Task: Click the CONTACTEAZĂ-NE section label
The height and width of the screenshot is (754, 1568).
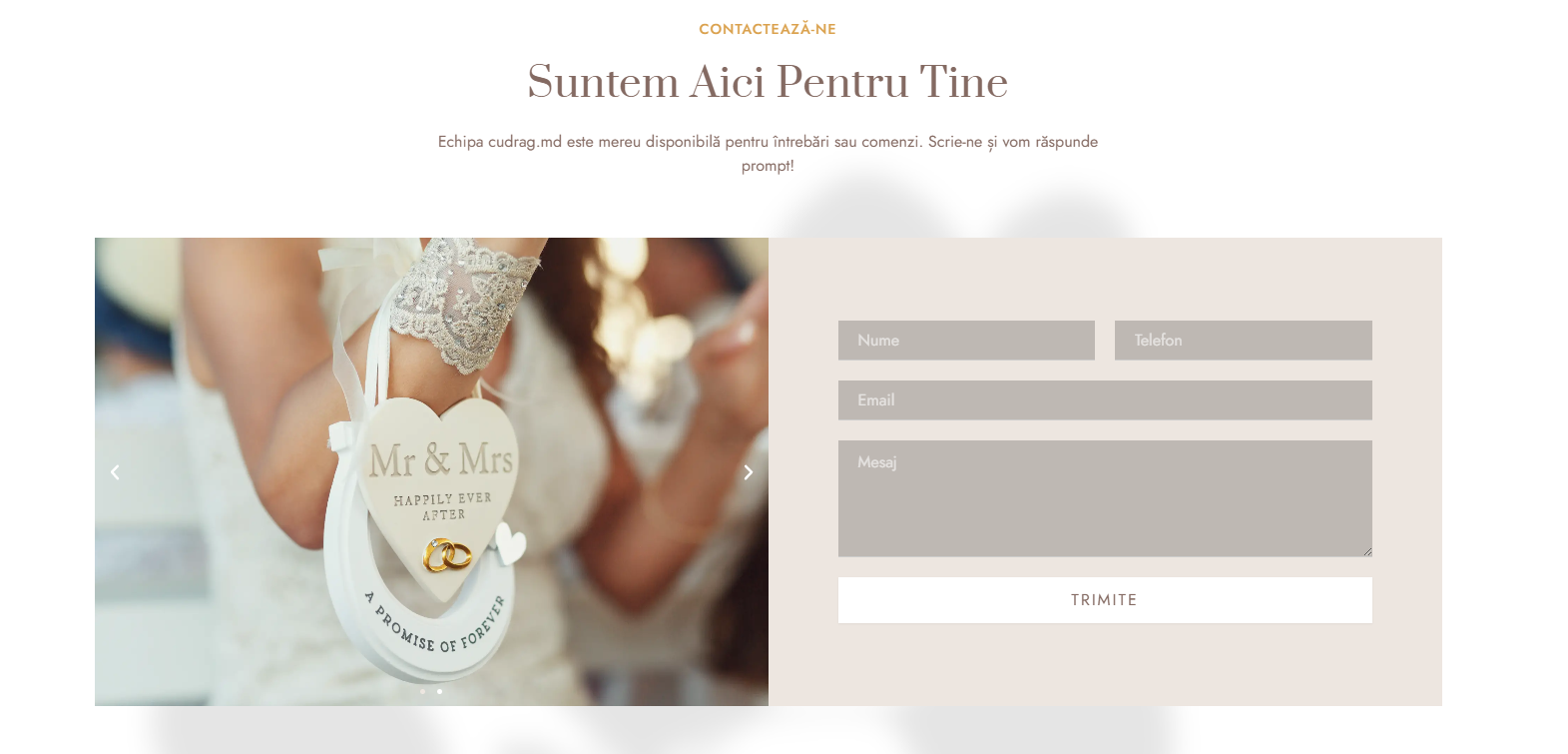Action: tap(768, 29)
